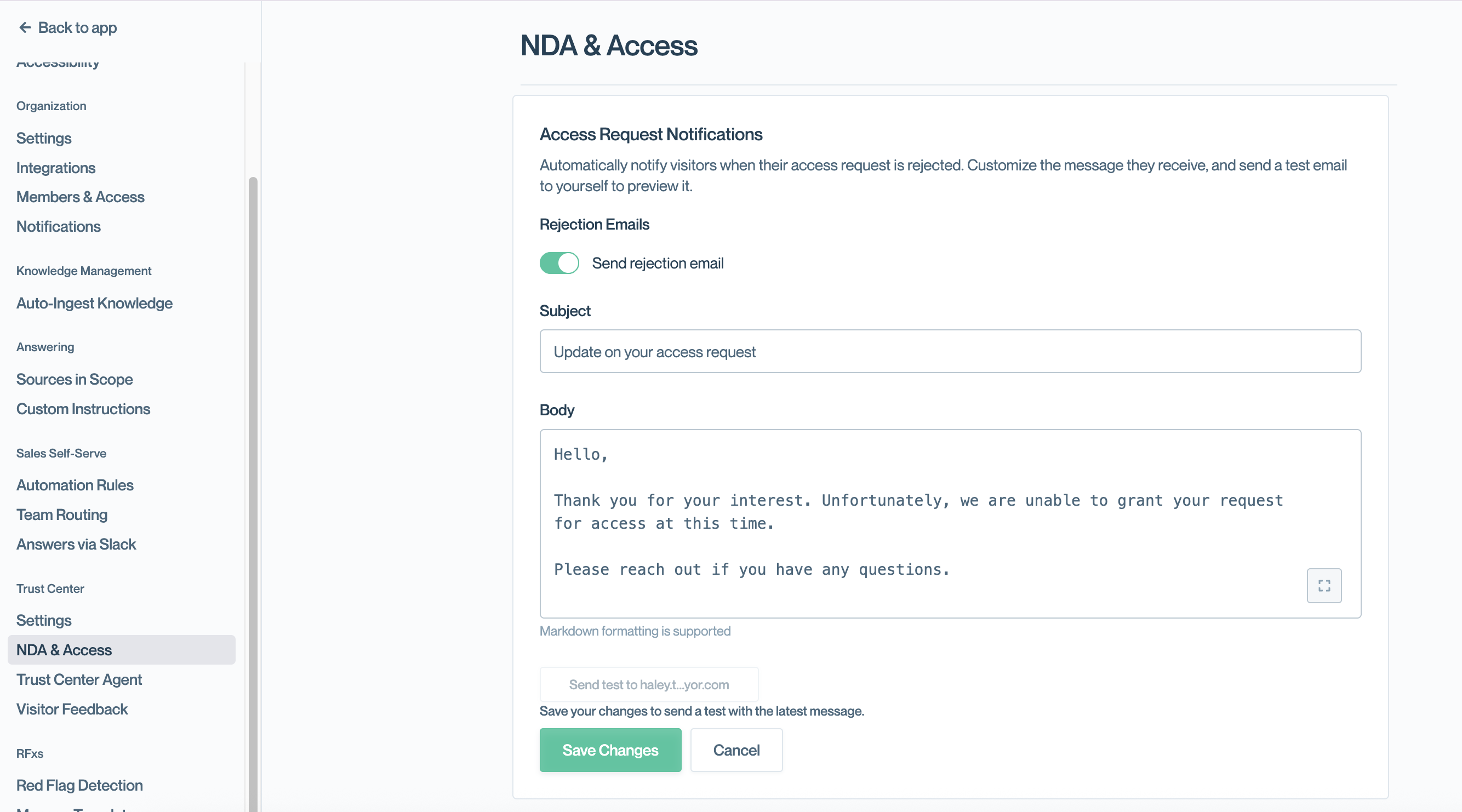Screen dimensions: 1462x812
Task: Open Trust Center Agent
Action: click(x=79, y=679)
